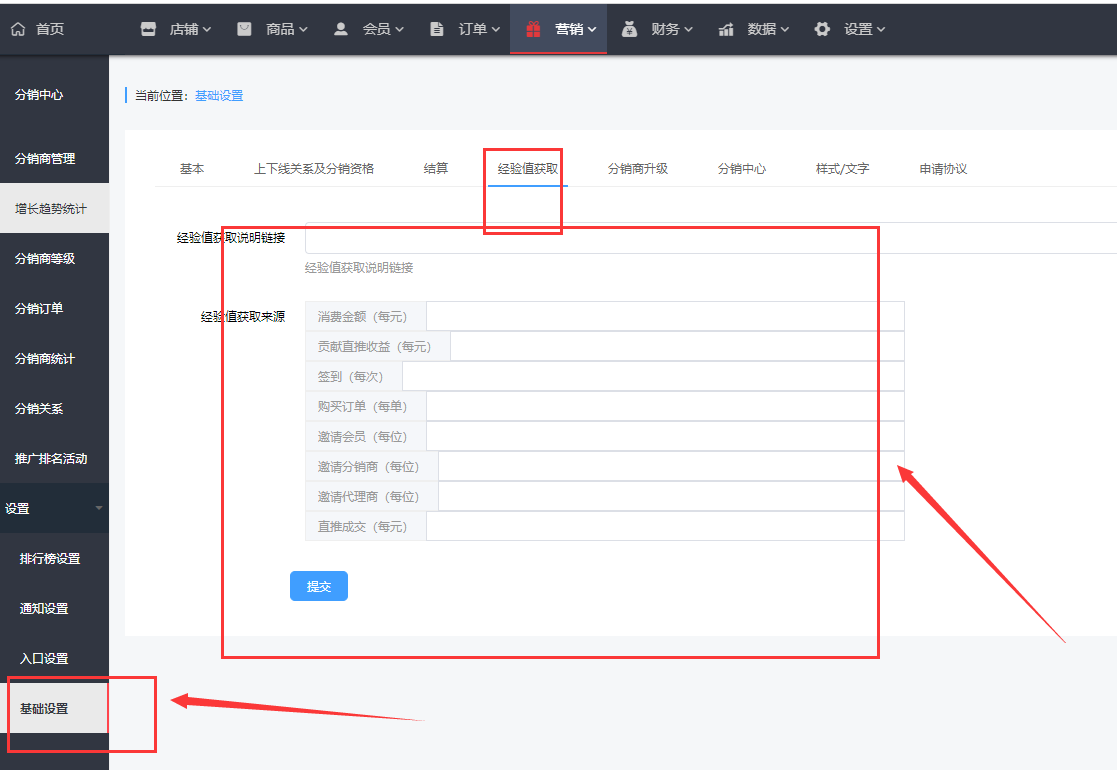Click the money bag finance icon
This screenshot has height=770, width=1117.
click(x=629, y=29)
